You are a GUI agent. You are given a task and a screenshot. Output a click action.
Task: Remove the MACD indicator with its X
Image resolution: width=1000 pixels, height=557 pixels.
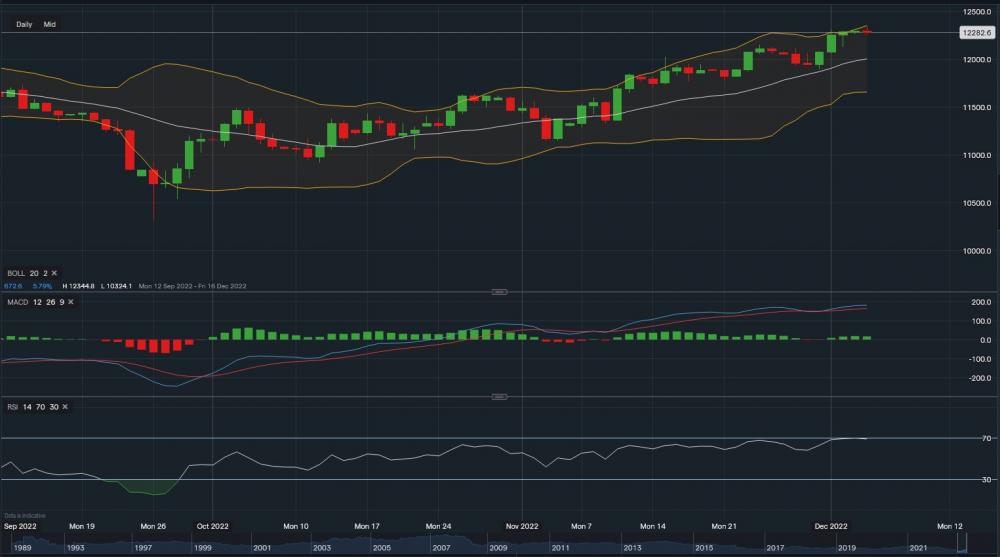click(68, 304)
